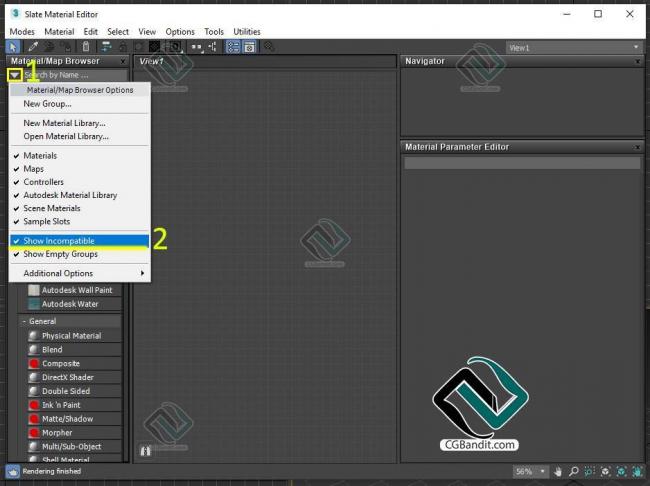The width and height of the screenshot is (650, 486).
Task: Select the Blend material
Action: (75, 350)
